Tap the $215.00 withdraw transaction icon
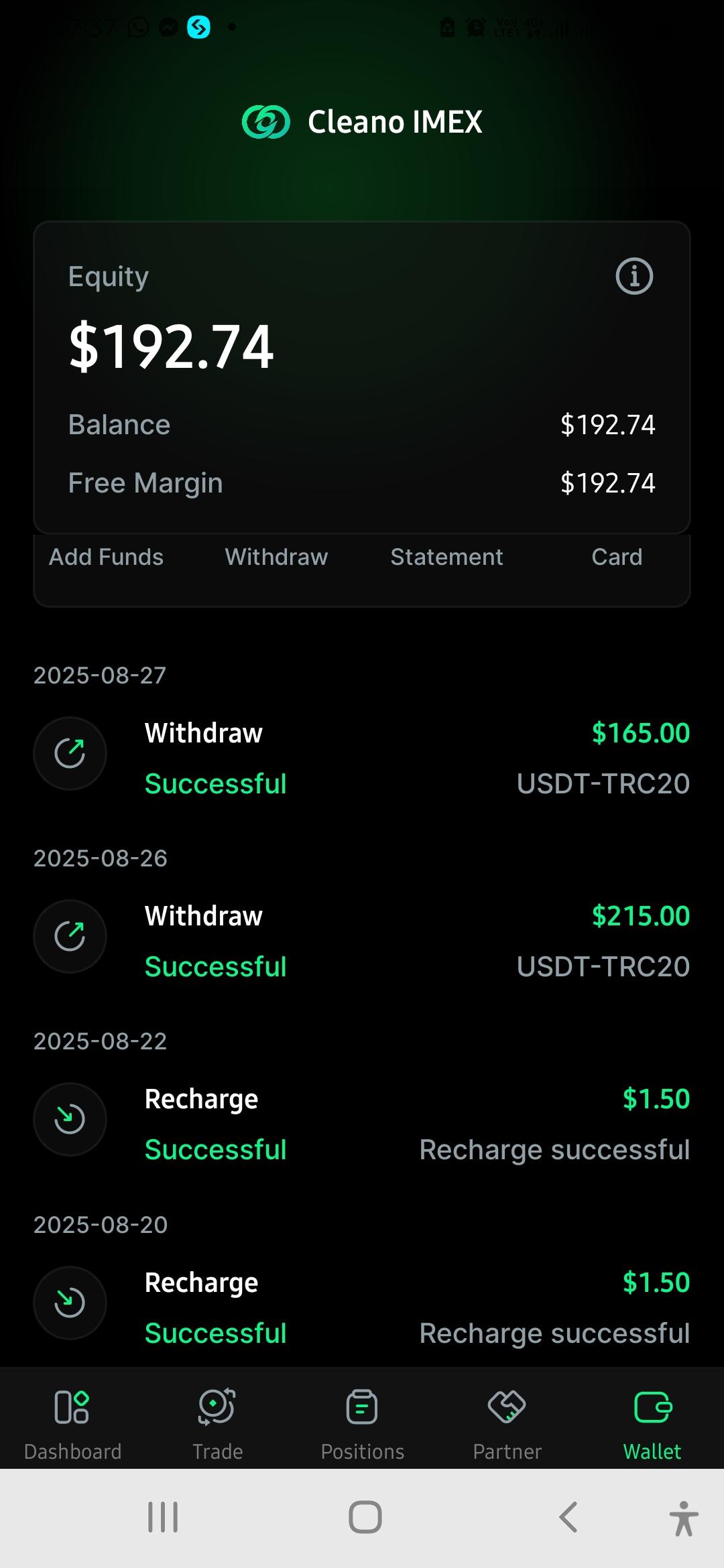This screenshot has width=724, height=1568. (70, 936)
